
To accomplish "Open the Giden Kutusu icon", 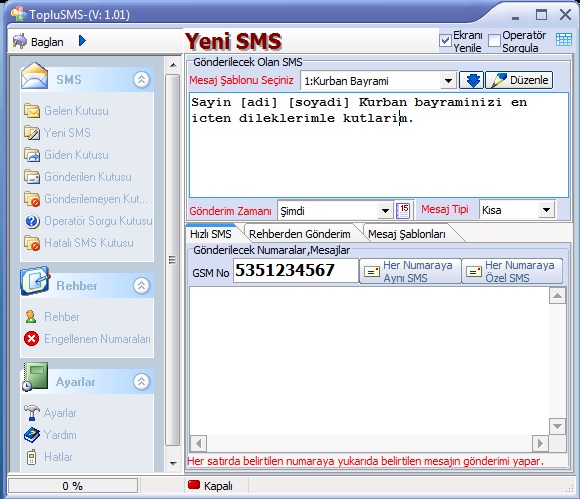I will pos(32,155).
